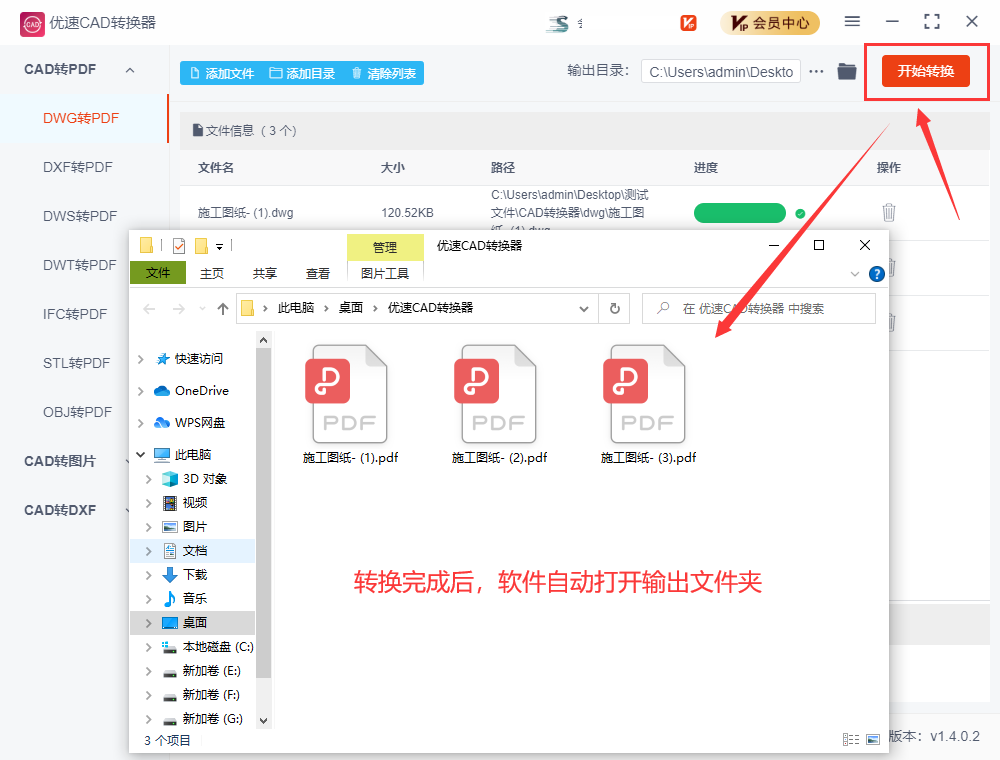Click the Explorer back arrow
This screenshot has width=1000, height=760.
click(x=149, y=309)
